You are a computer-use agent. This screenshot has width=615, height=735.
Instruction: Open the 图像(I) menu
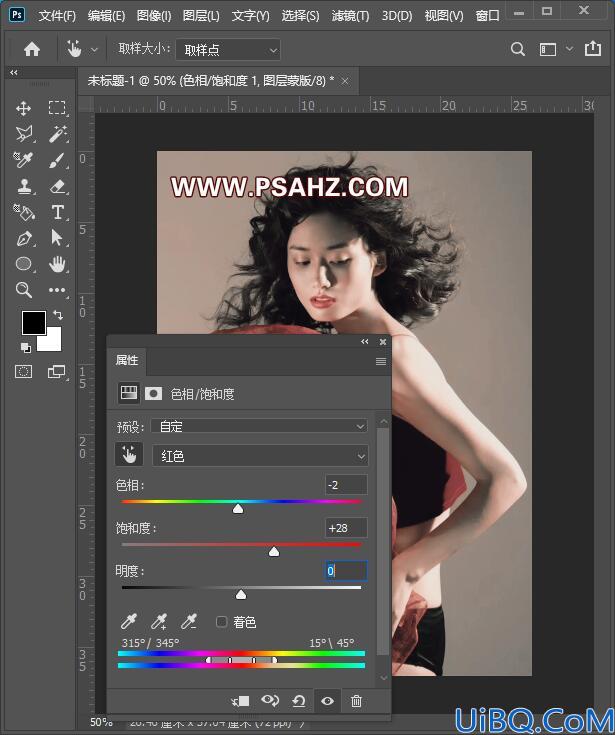tap(154, 16)
